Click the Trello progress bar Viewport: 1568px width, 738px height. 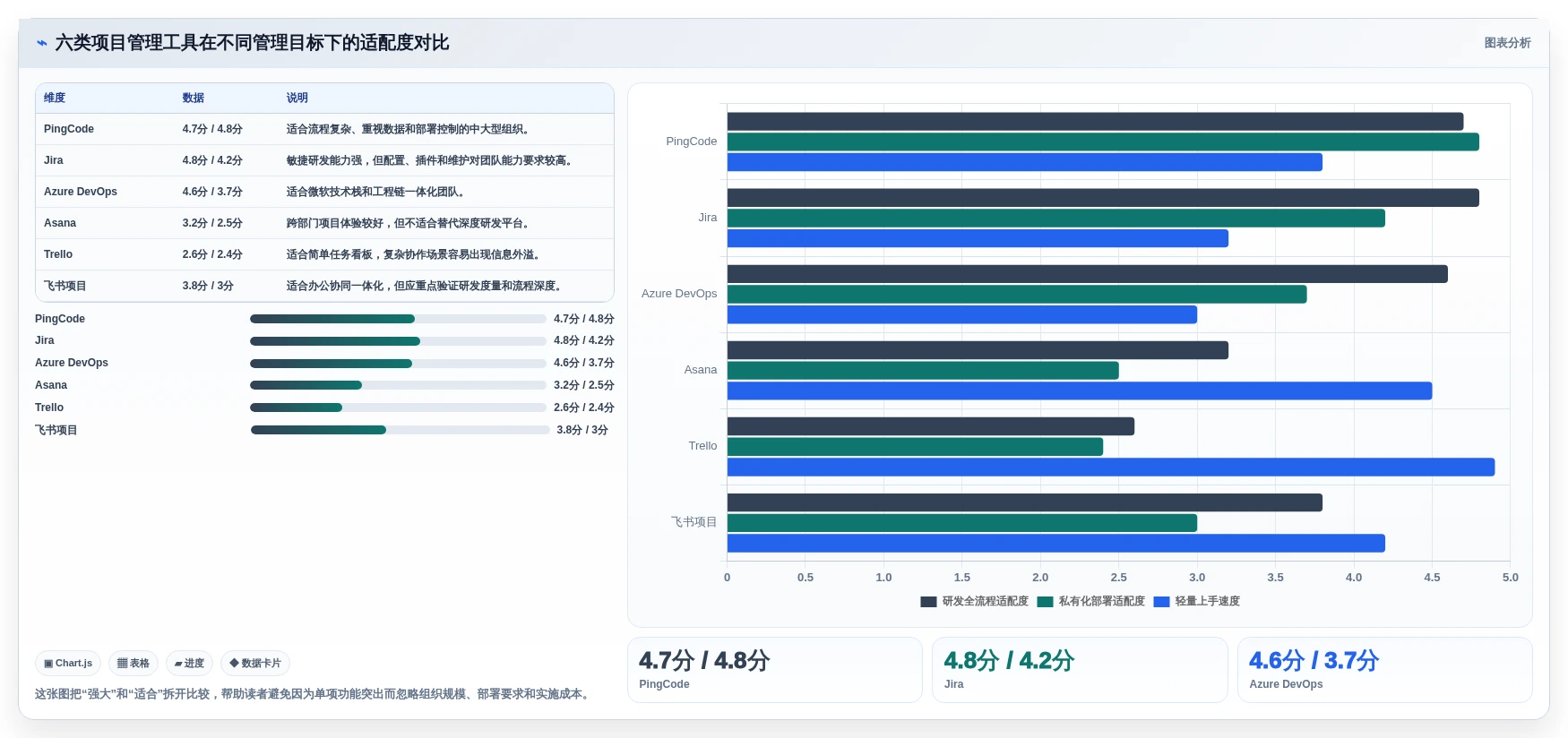[398, 408]
